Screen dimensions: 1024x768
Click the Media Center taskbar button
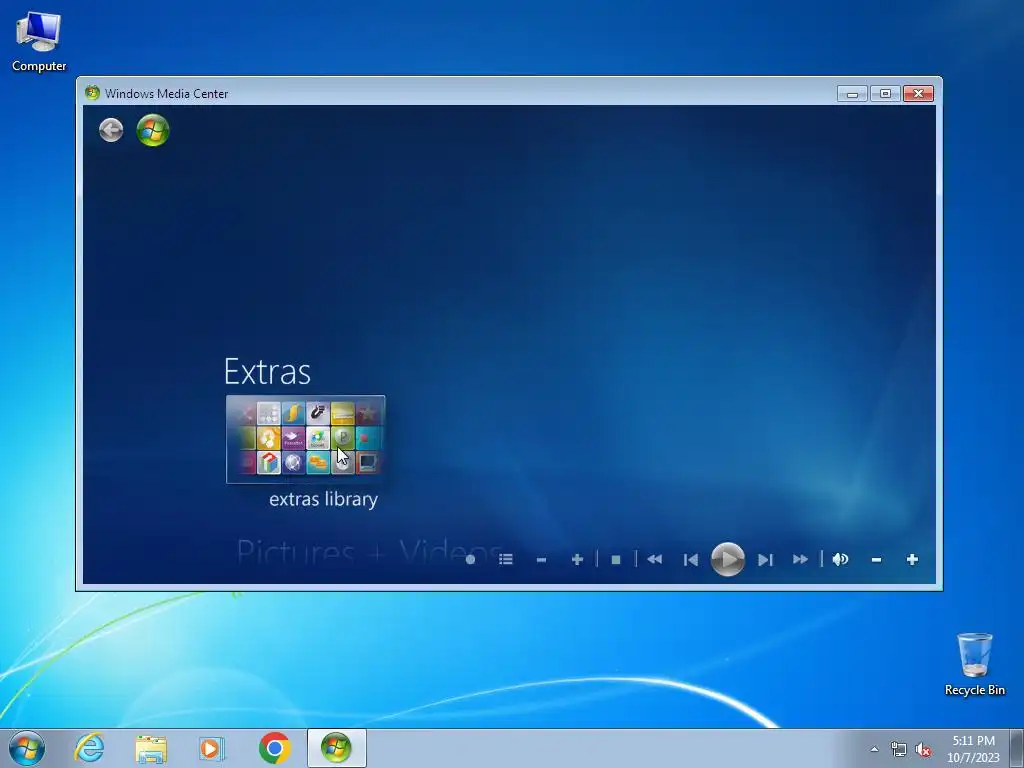click(337, 748)
